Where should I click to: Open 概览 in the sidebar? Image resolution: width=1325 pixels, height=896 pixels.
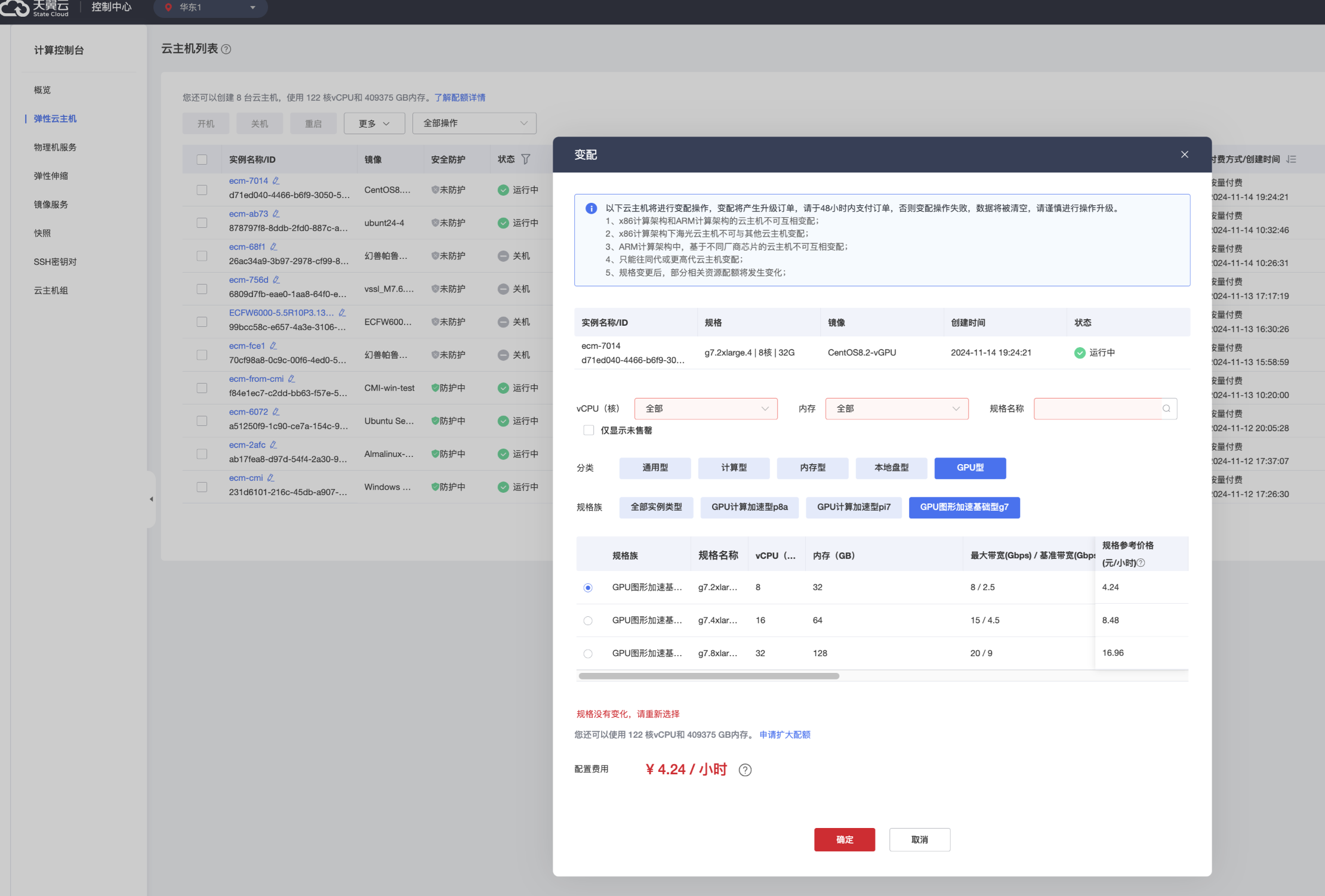pyautogui.click(x=42, y=90)
